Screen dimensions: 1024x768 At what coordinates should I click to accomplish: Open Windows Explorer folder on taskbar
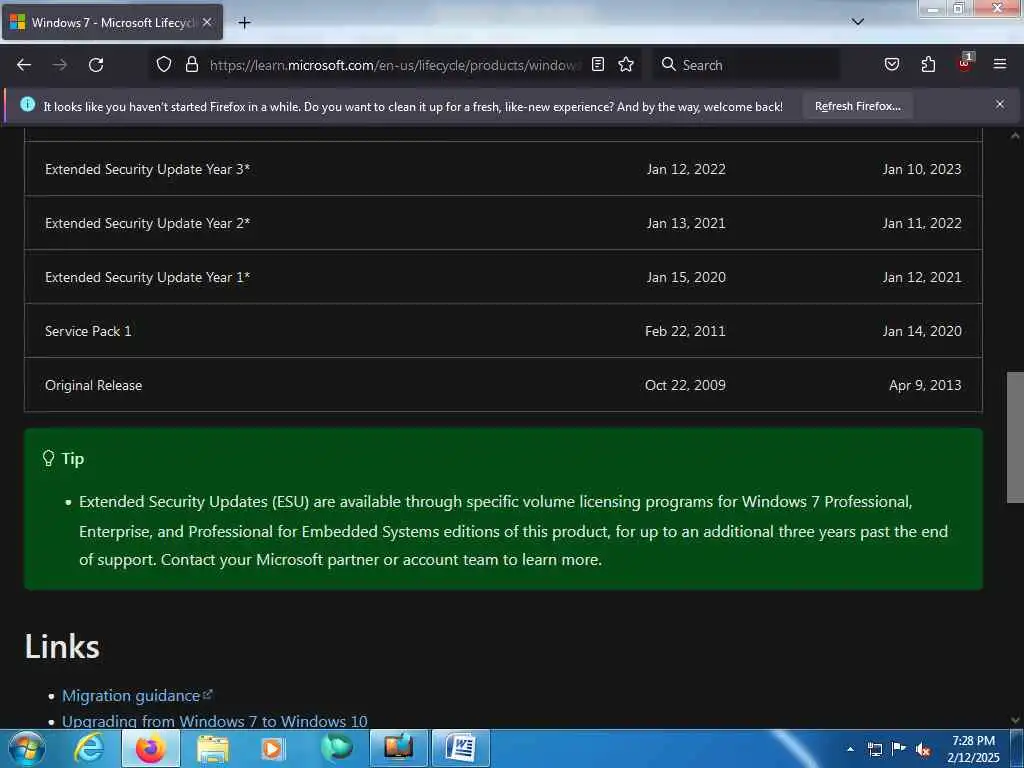(213, 748)
